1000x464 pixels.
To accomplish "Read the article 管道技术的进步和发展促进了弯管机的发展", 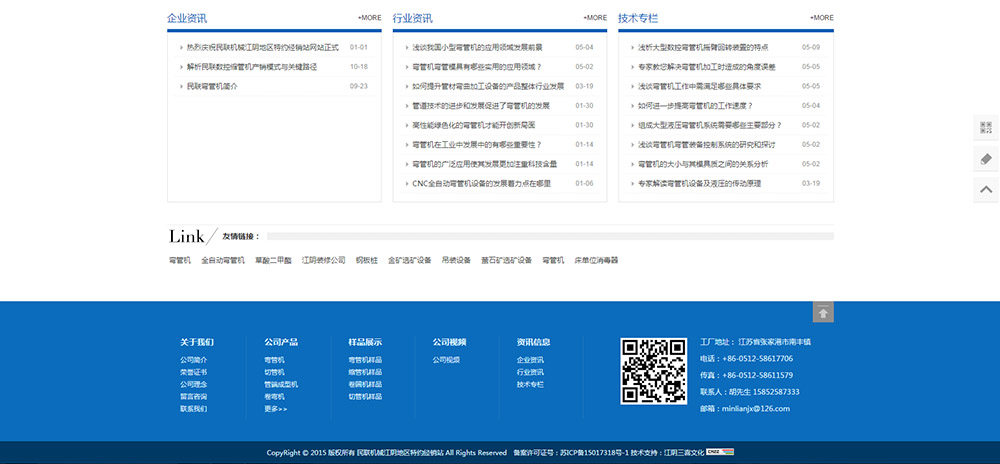I will coord(481,106).
